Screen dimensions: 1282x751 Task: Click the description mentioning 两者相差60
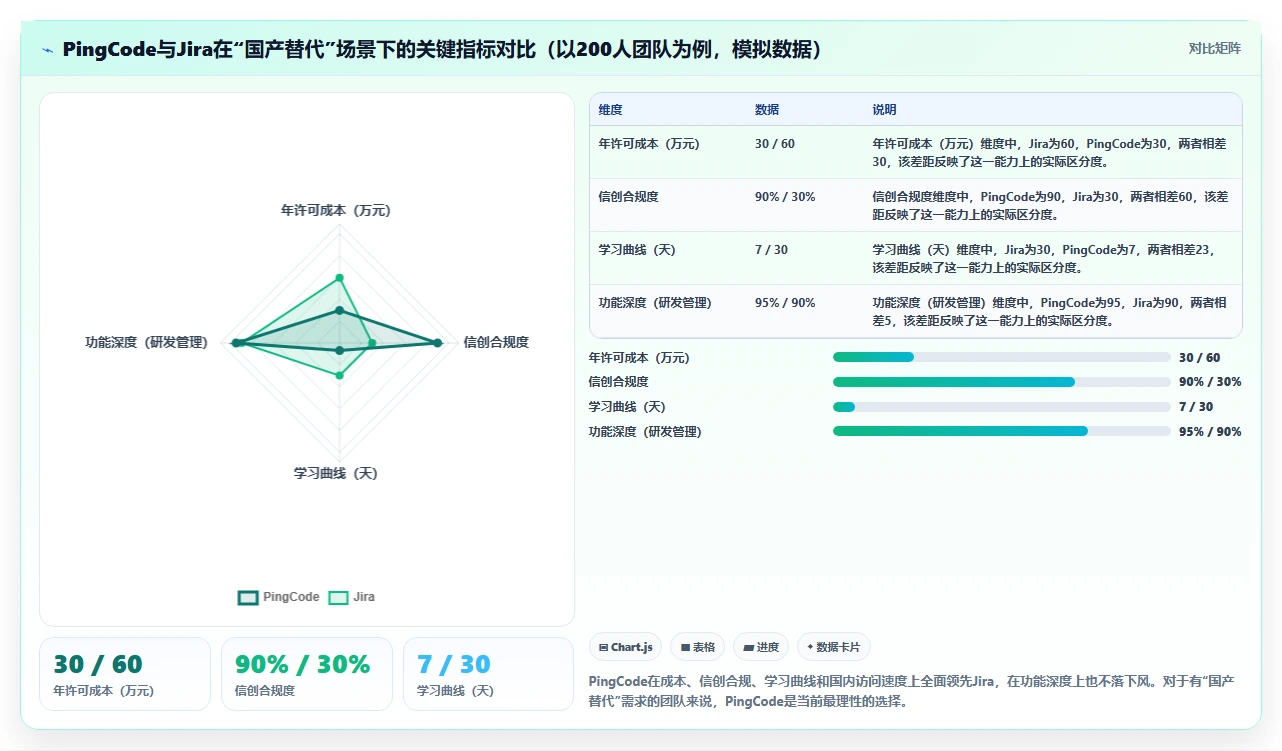click(1050, 205)
